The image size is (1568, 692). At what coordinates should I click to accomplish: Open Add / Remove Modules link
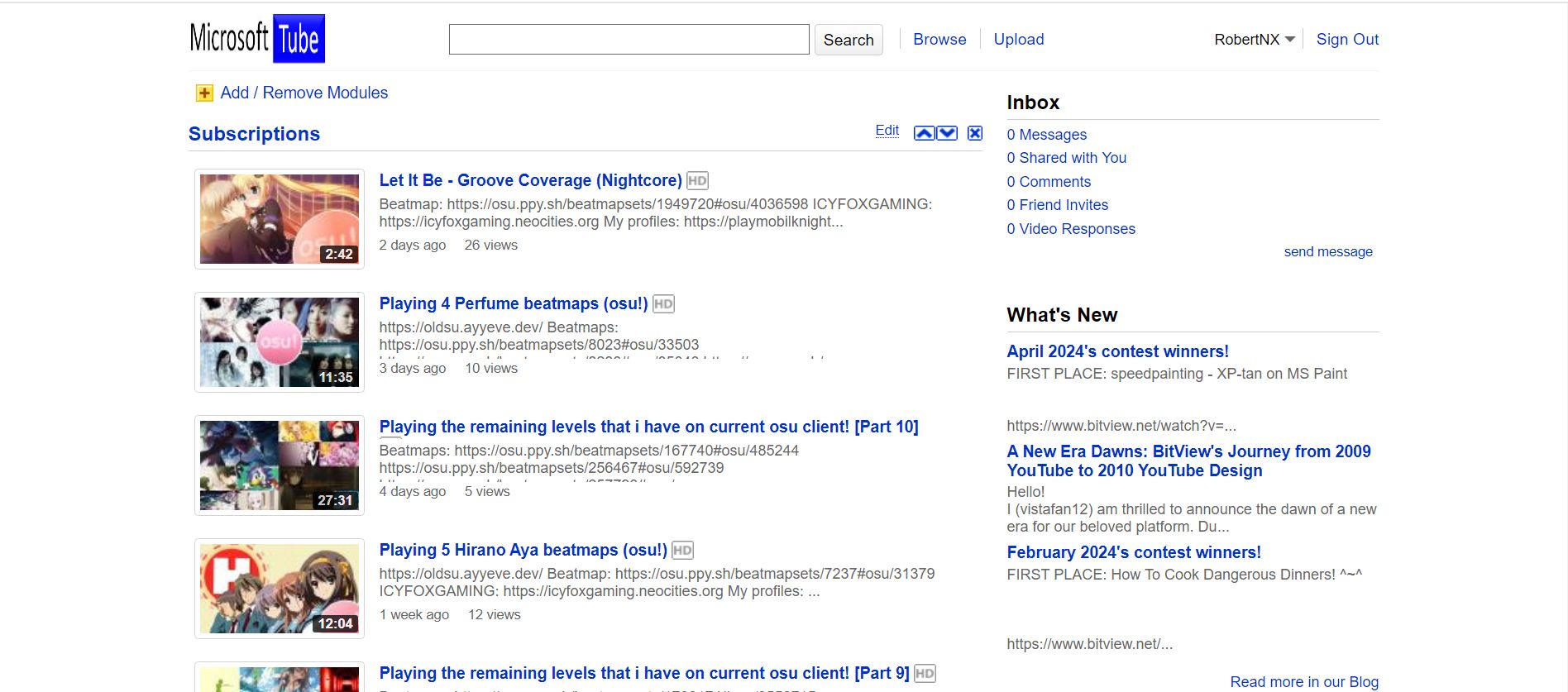pos(304,93)
